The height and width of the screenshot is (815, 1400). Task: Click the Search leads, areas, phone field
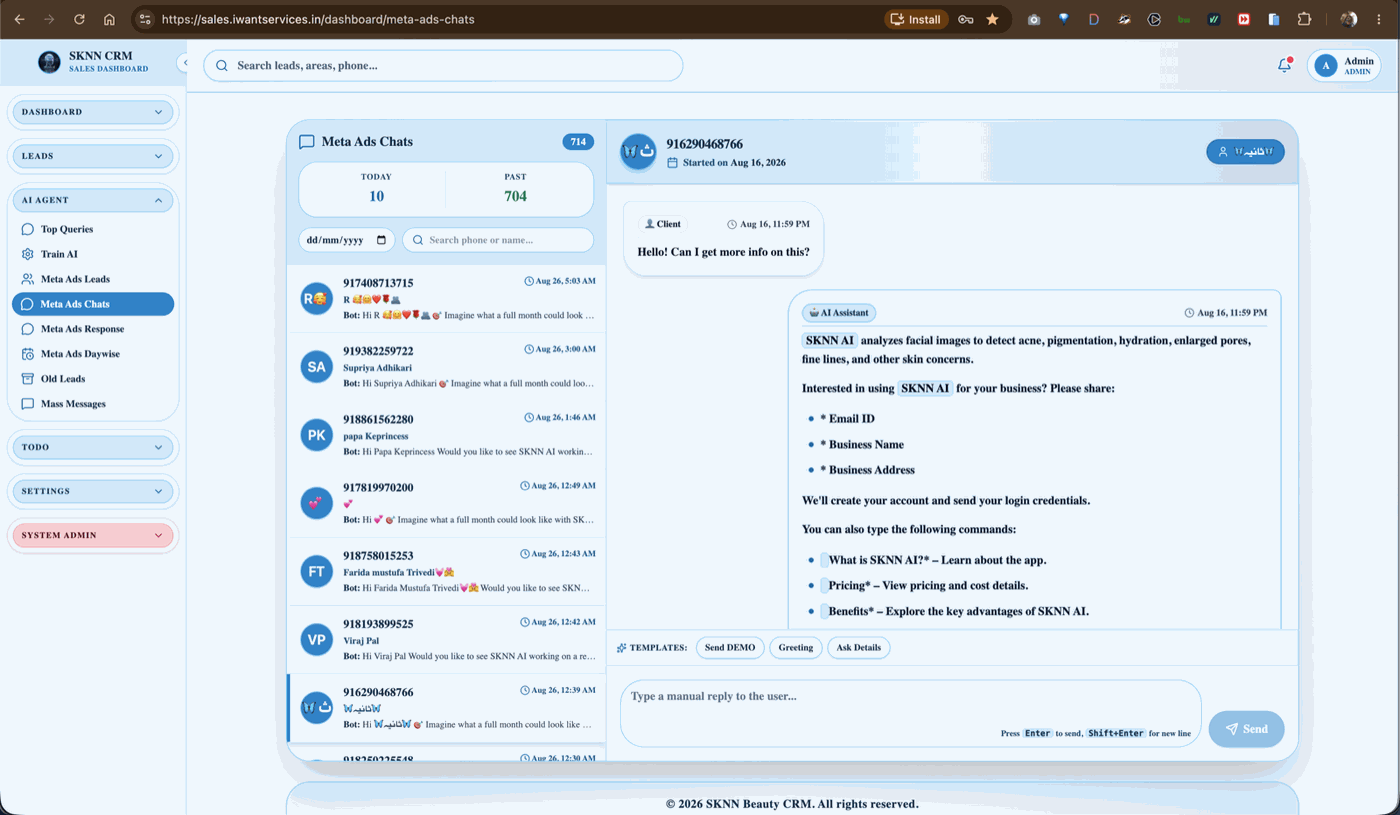tap(443, 65)
